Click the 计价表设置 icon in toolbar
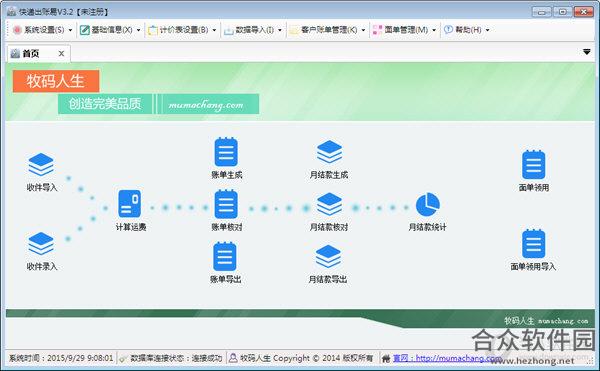The image size is (600, 371). [x=153, y=30]
